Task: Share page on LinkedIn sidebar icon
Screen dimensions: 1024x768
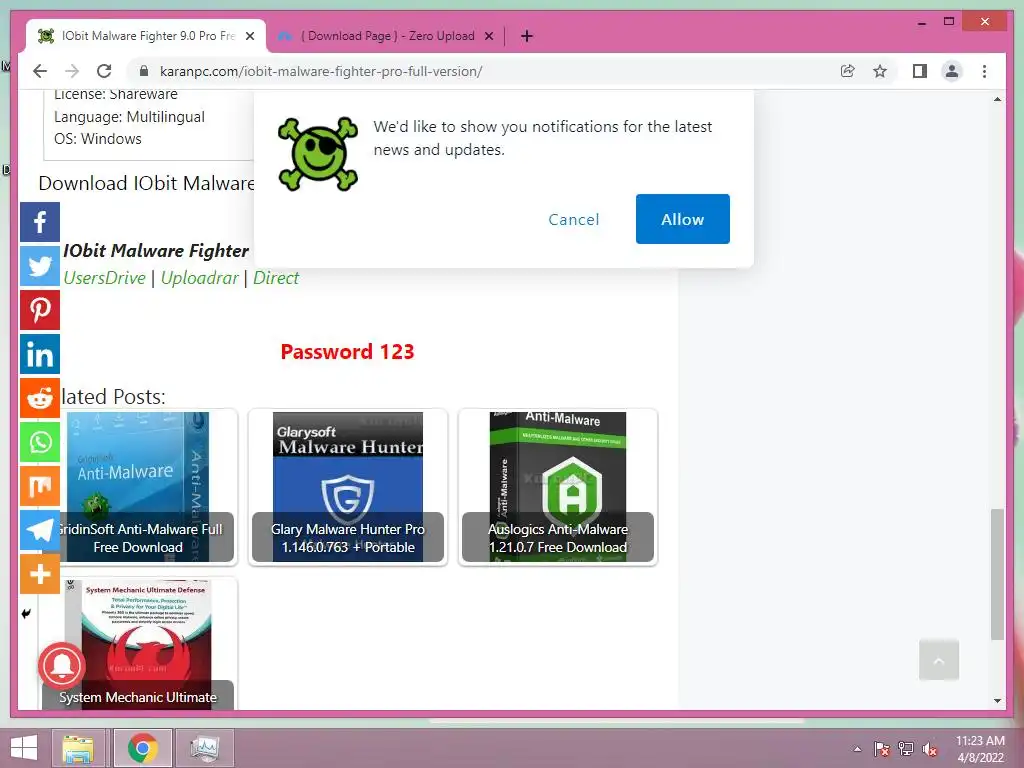Action: tap(40, 354)
